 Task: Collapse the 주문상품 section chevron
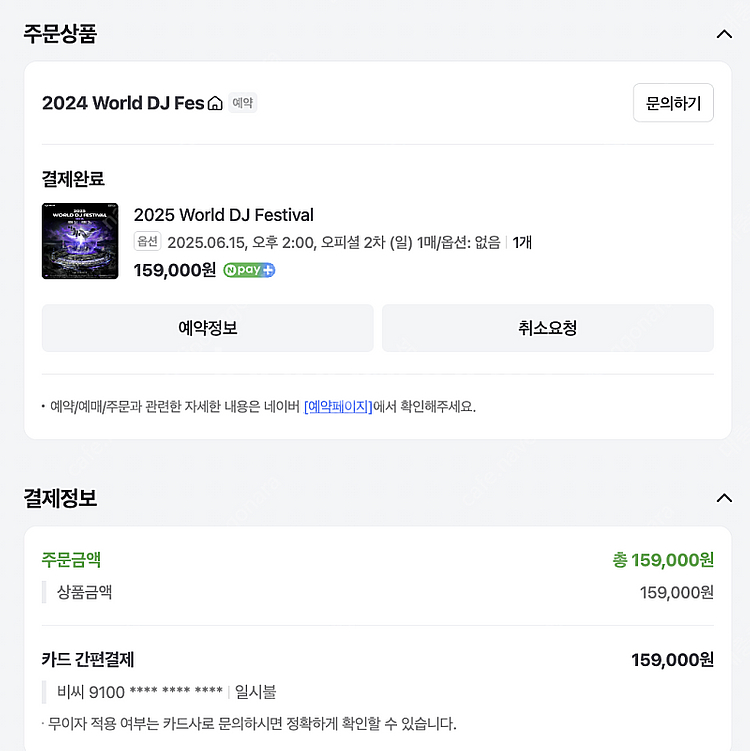click(724, 34)
